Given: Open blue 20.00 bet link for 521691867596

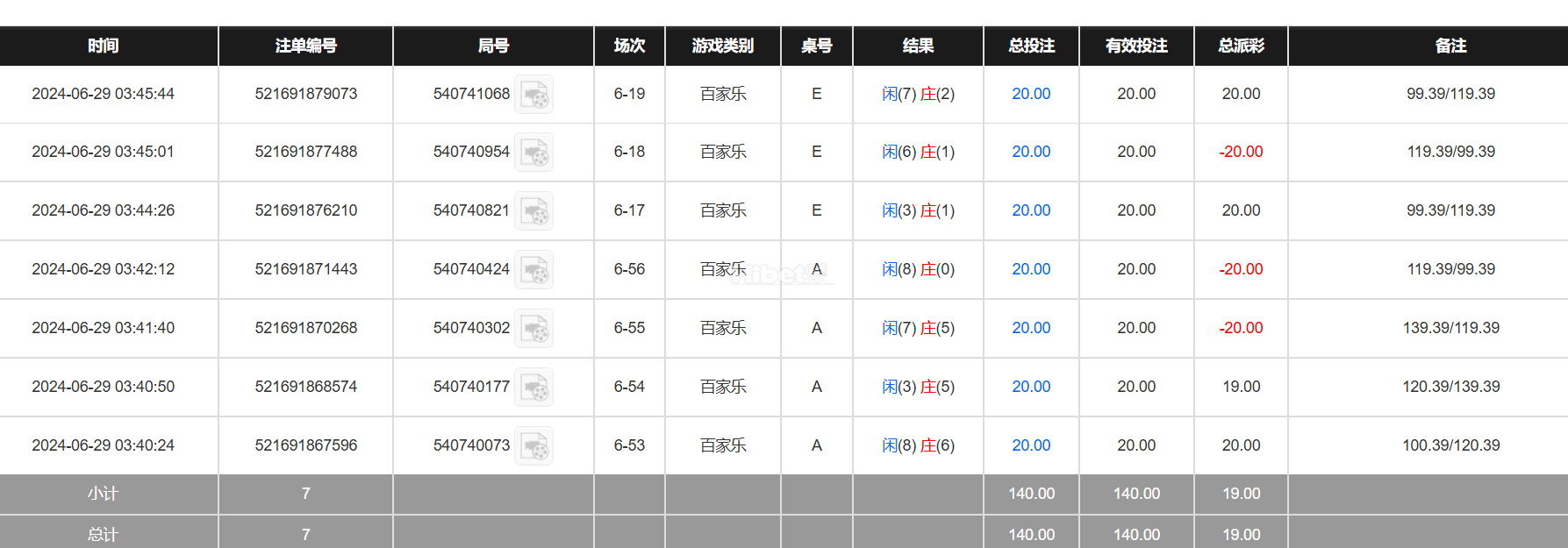Looking at the screenshot, I should point(1031,445).
